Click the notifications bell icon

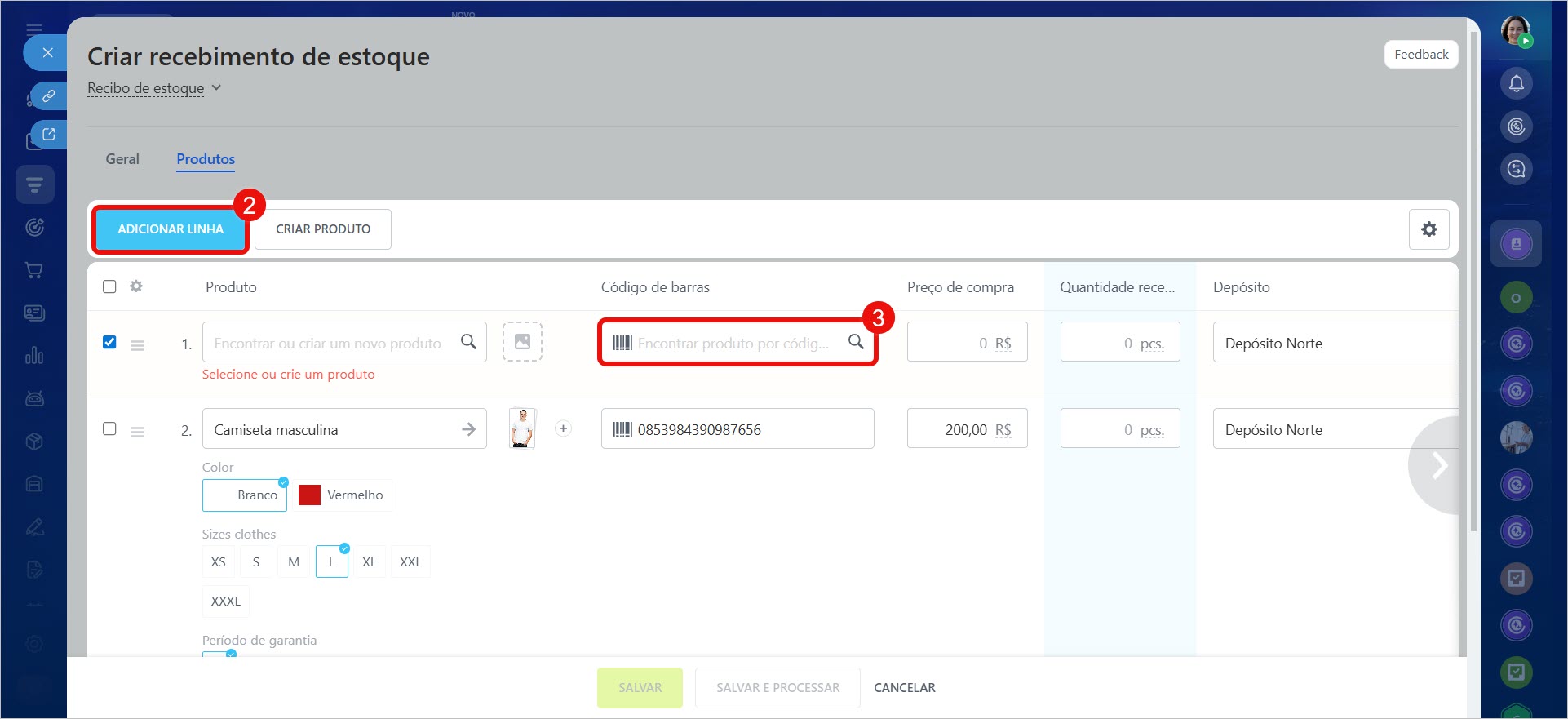(1516, 83)
